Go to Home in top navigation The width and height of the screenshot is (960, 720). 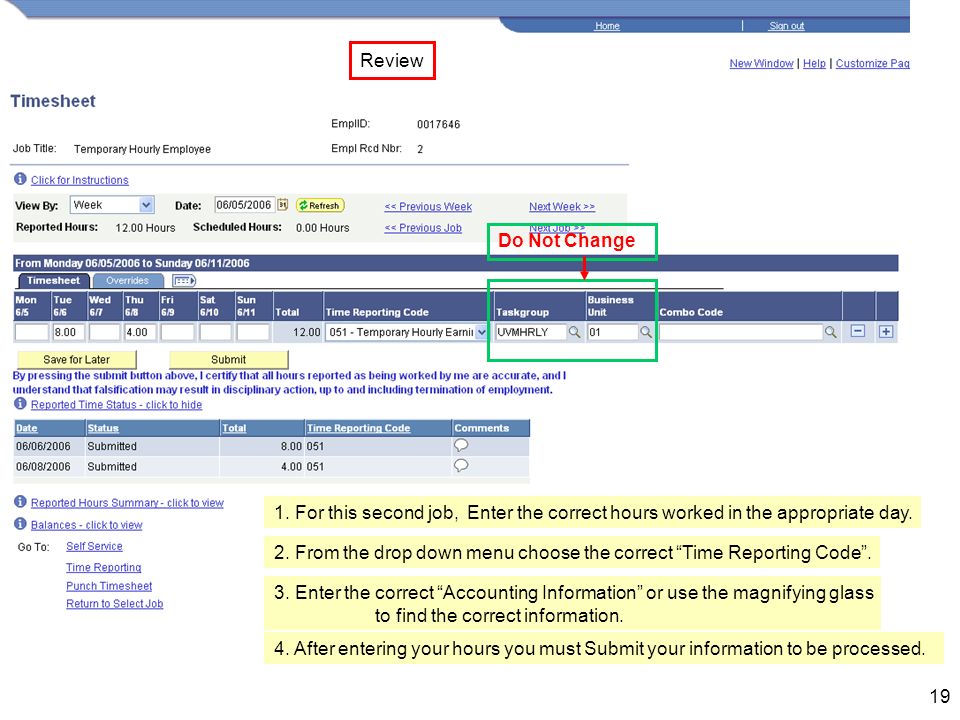tap(607, 26)
